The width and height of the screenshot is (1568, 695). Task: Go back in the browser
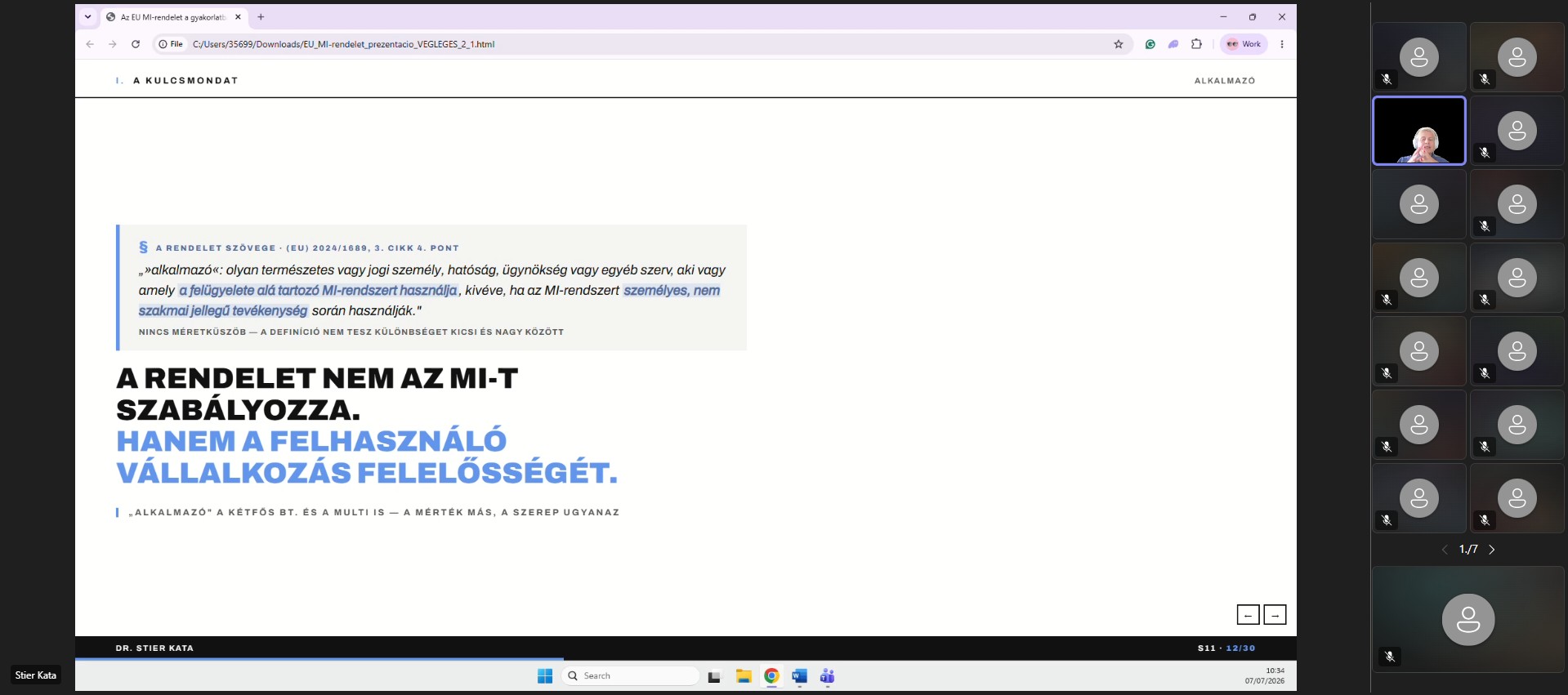tap(90, 44)
